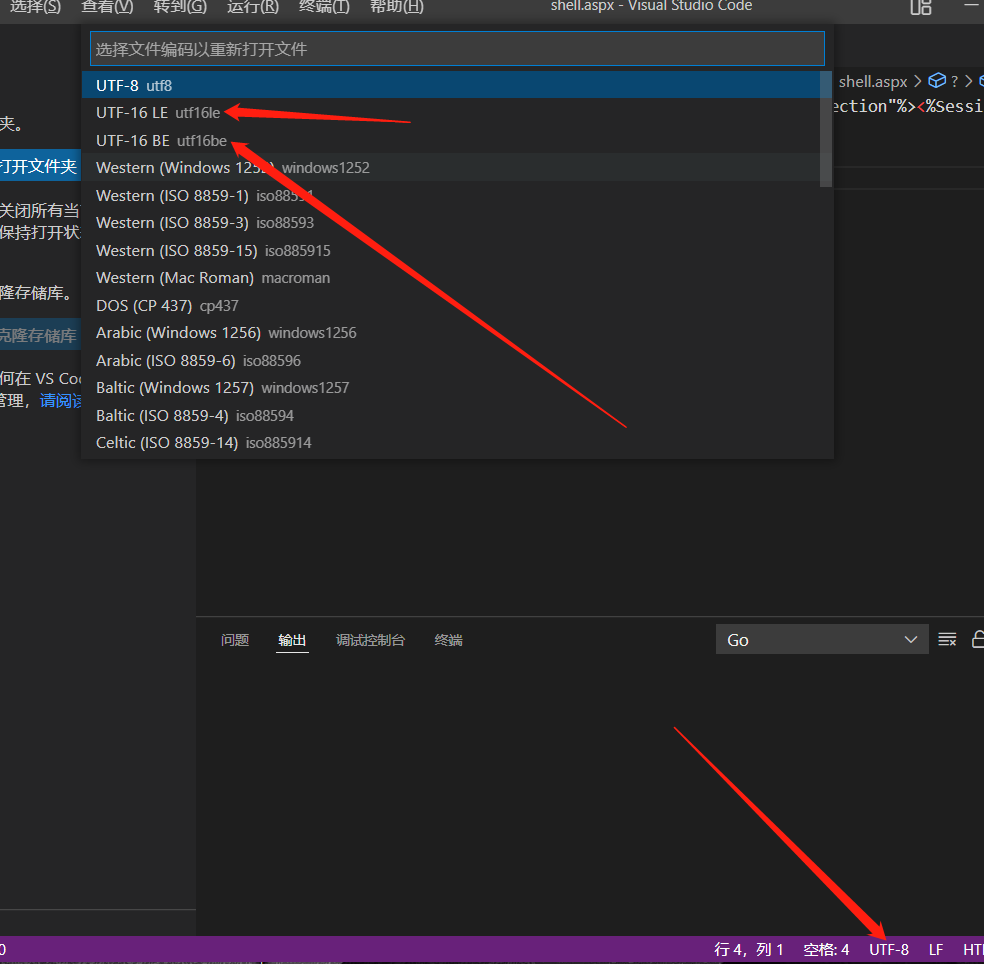The width and height of the screenshot is (984, 964).
Task: Click 行 4, 列 1 in status bar
Action: pyautogui.click(x=749, y=950)
